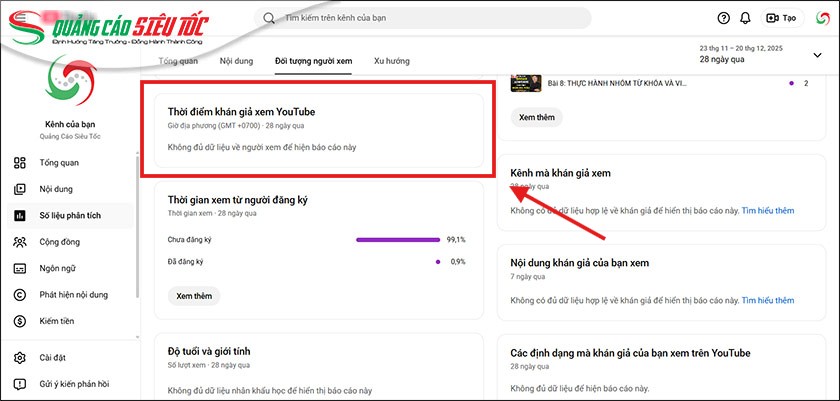Viewport: 840px width, 401px height.
Task: Click Xem thêm below the Bài 8 video
Action: tap(537, 117)
